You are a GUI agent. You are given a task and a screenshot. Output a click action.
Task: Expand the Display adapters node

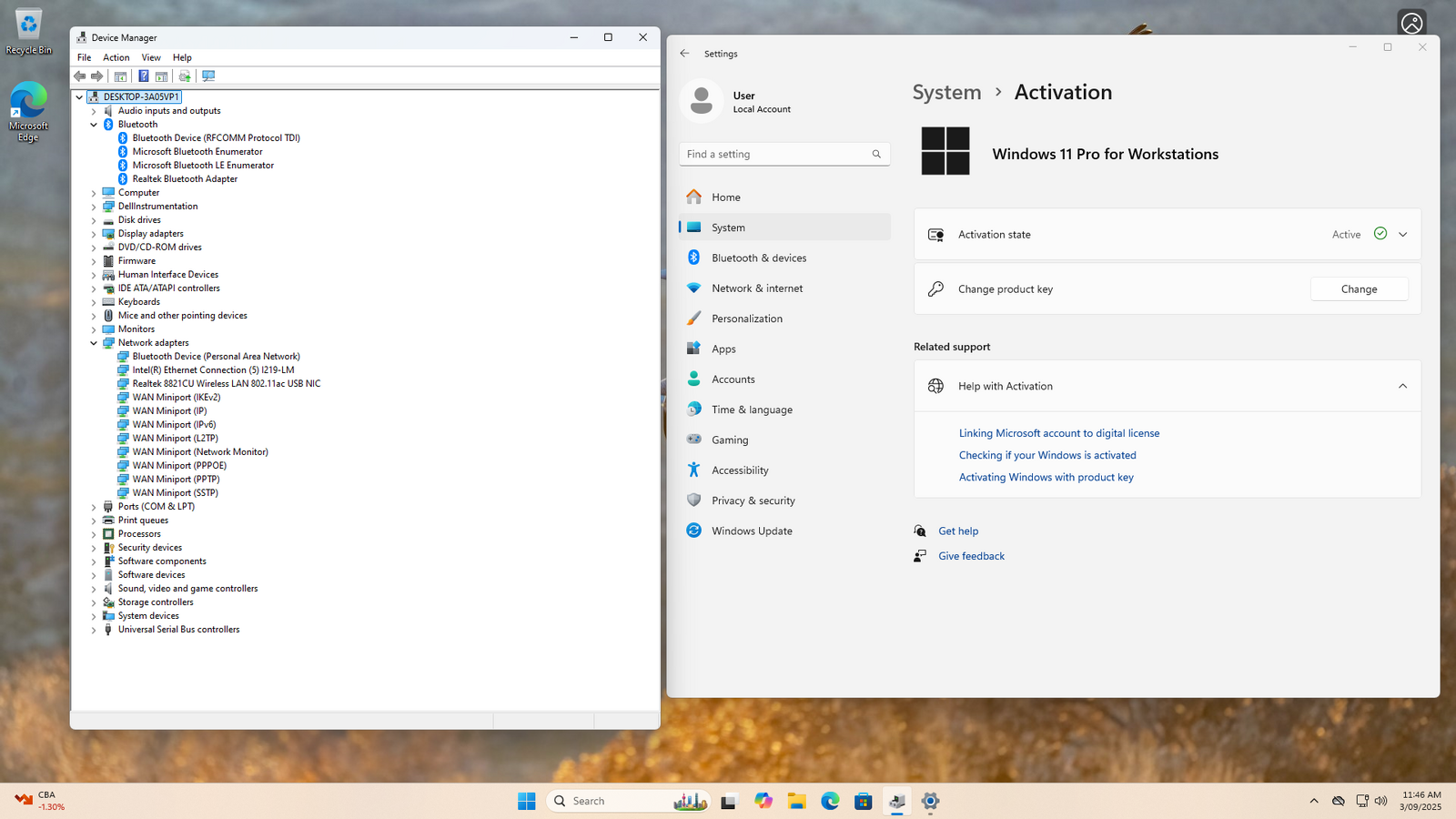pyautogui.click(x=94, y=234)
